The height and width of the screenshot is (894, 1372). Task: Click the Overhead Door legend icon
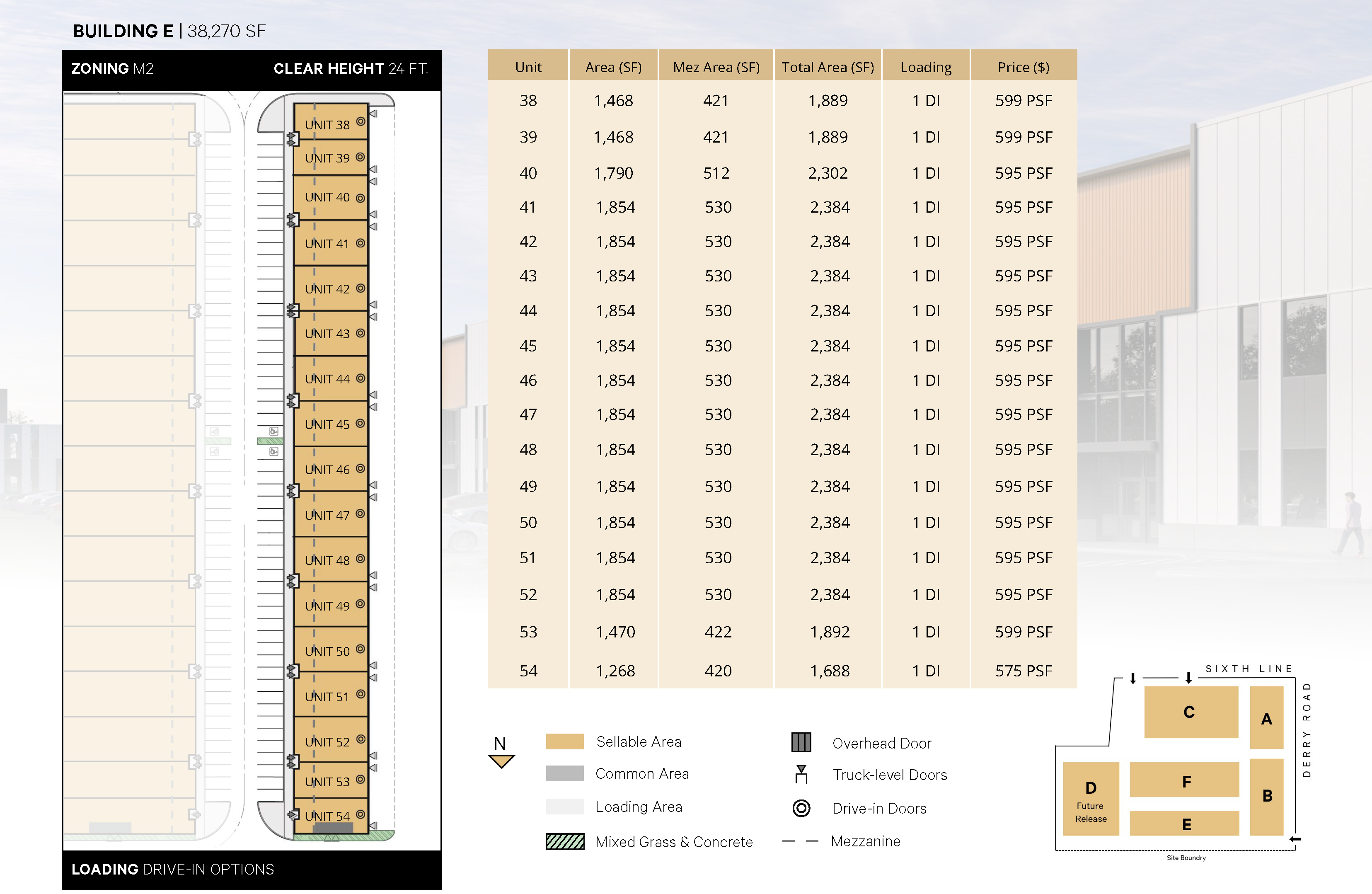tap(801, 742)
